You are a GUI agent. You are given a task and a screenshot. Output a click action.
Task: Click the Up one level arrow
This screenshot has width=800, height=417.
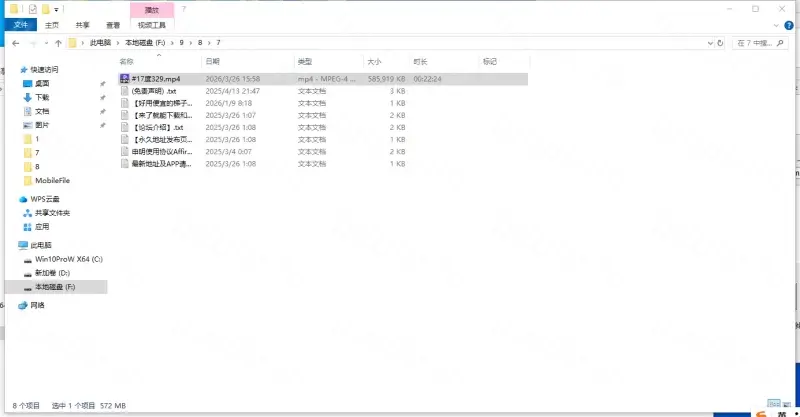click(60, 44)
